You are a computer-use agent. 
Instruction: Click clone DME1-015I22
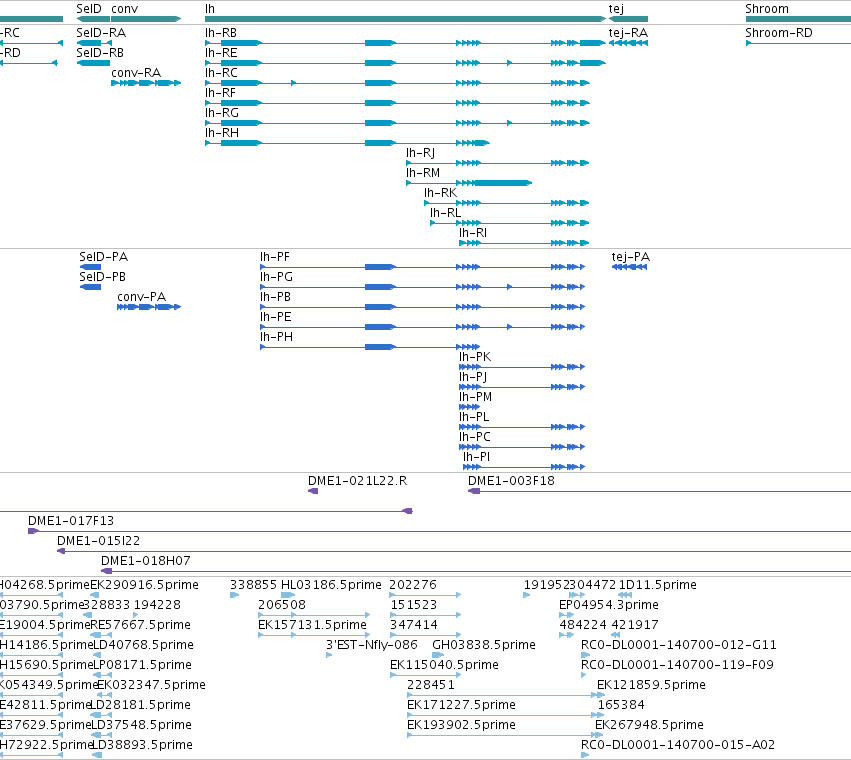point(454,551)
